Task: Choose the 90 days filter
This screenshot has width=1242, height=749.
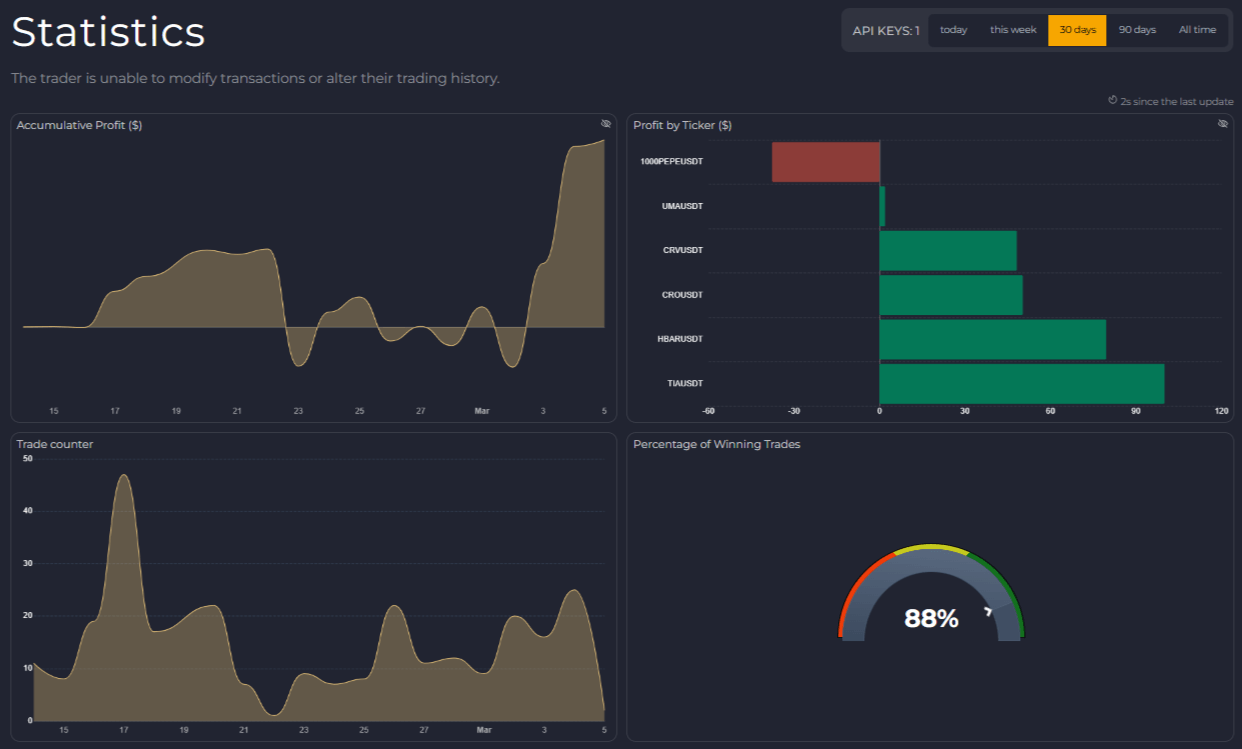Action: 1137,29
